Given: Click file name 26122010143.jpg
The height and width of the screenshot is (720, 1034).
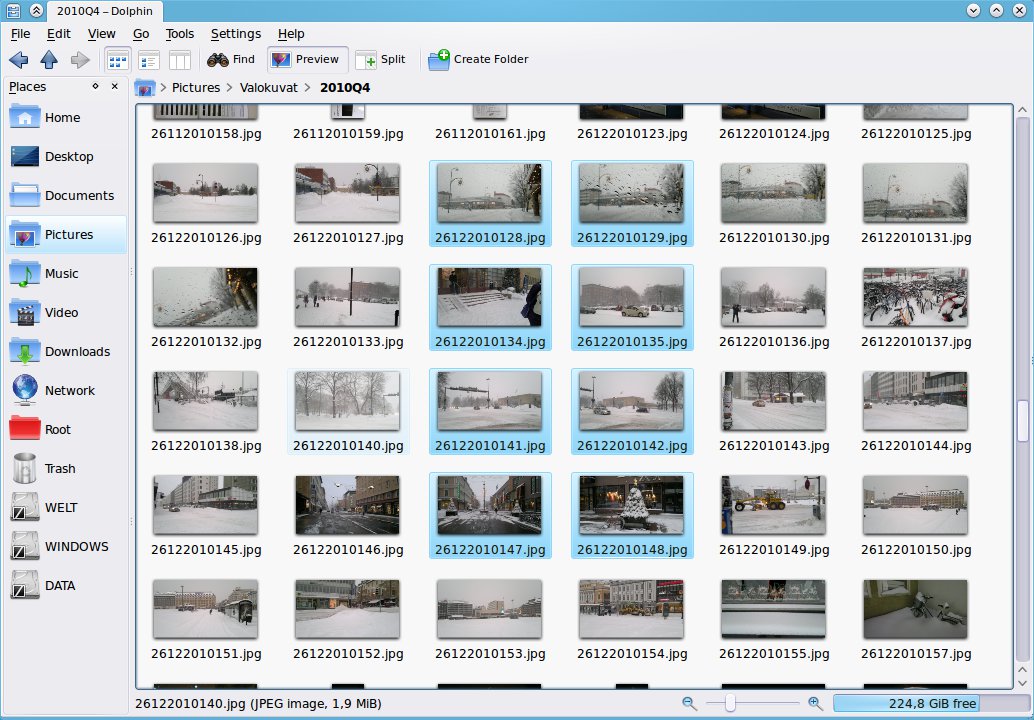Looking at the screenshot, I should [x=774, y=446].
